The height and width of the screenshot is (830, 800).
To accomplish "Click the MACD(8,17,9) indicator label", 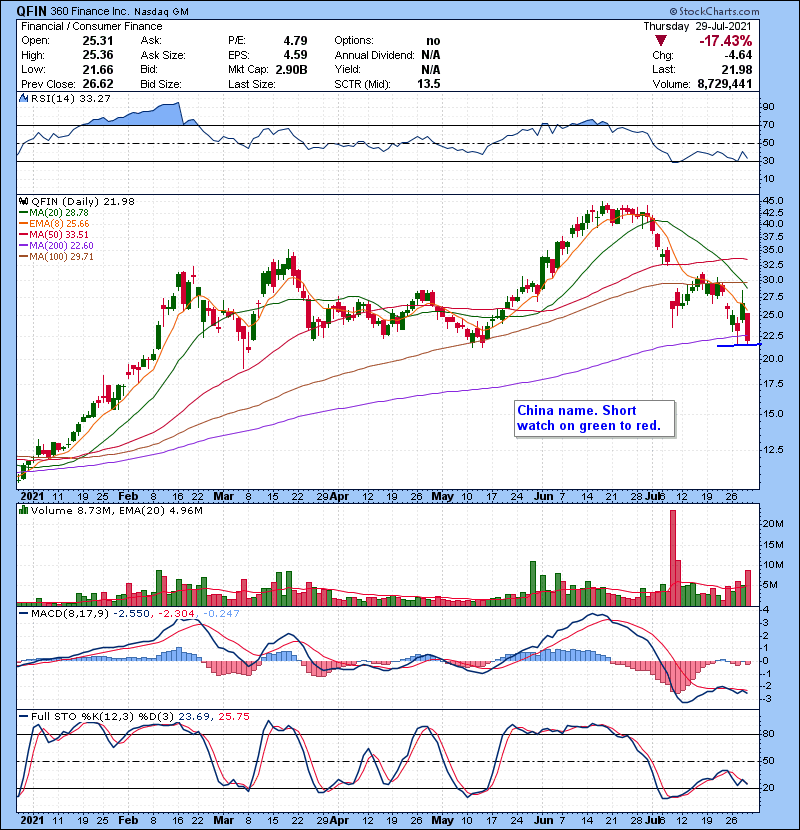I will tap(69, 614).
